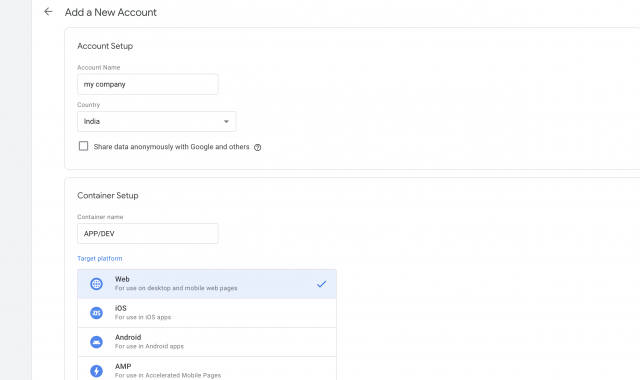The height and width of the screenshot is (380, 640).
Task: Select Android as target platform
Action: pos(207,342)
